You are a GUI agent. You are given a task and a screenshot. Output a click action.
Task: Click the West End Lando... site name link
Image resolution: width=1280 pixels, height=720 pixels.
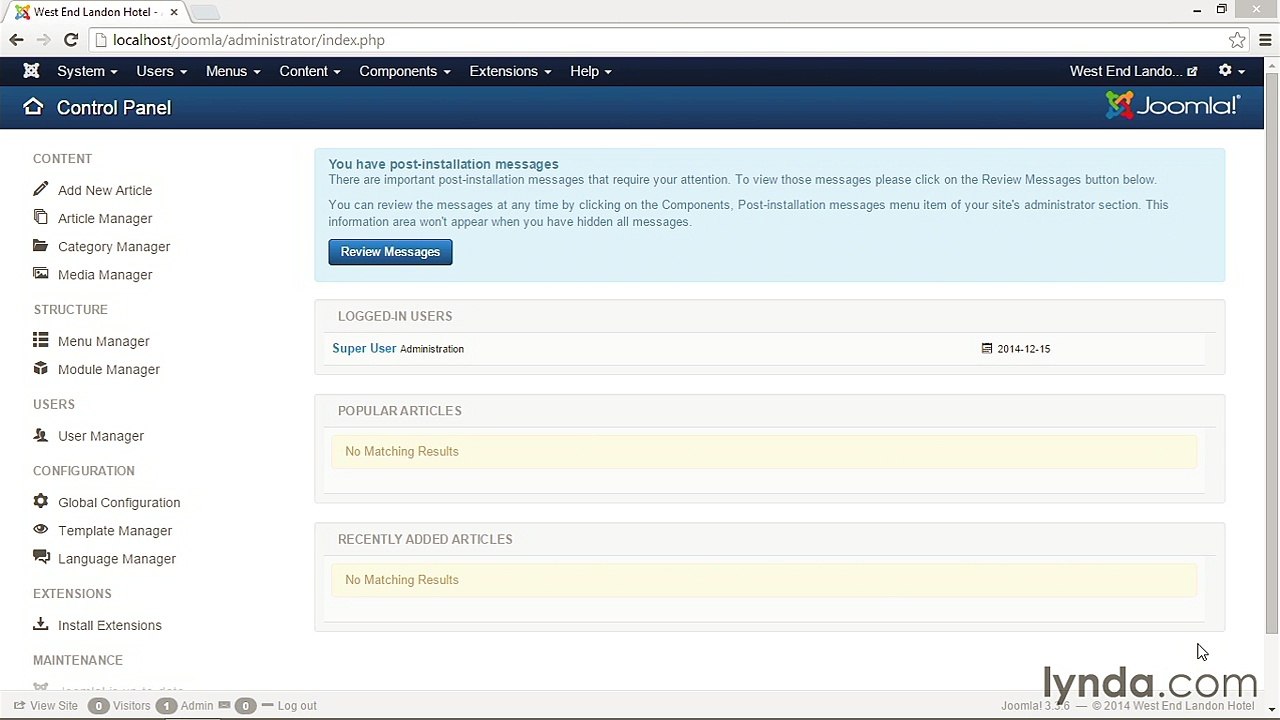click(1126, 71)
